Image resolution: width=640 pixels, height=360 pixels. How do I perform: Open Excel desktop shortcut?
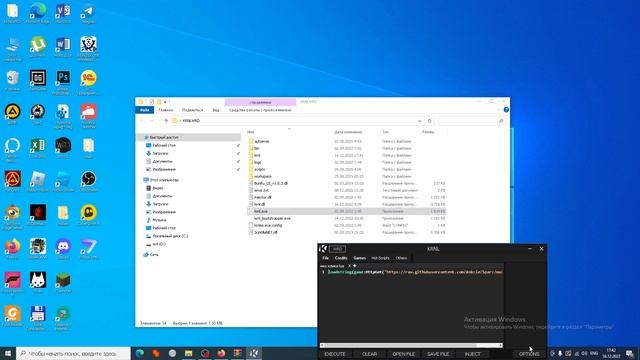point(38,148)
